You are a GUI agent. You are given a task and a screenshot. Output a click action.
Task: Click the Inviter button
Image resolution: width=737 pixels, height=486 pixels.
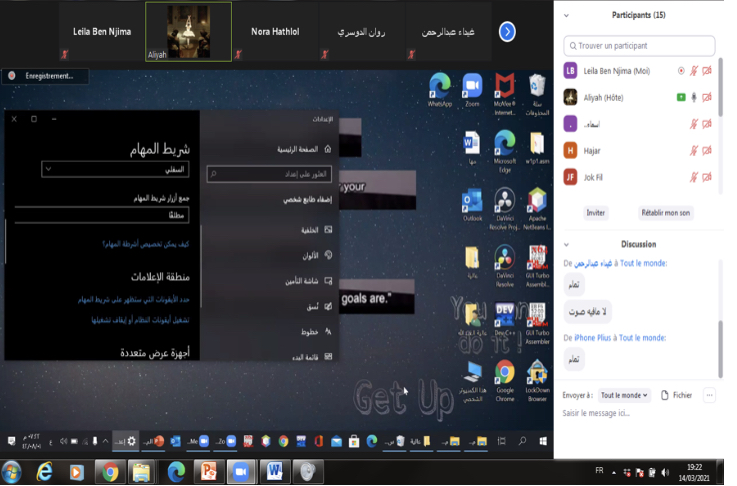(596, 213)
